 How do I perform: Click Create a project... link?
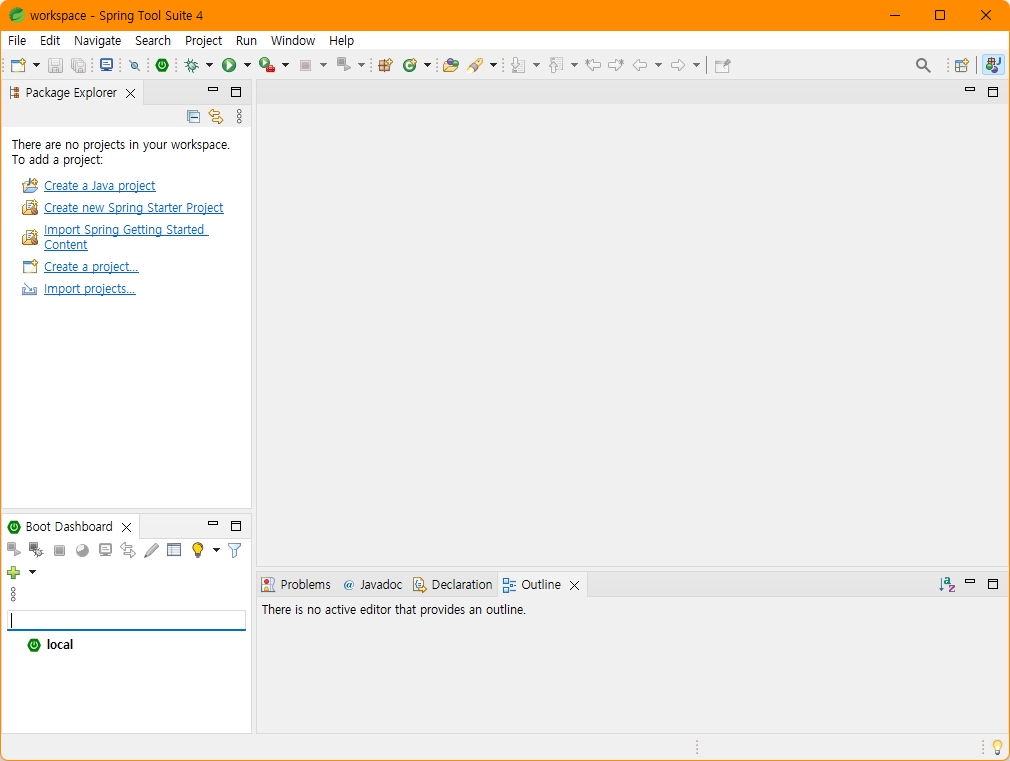91,267
